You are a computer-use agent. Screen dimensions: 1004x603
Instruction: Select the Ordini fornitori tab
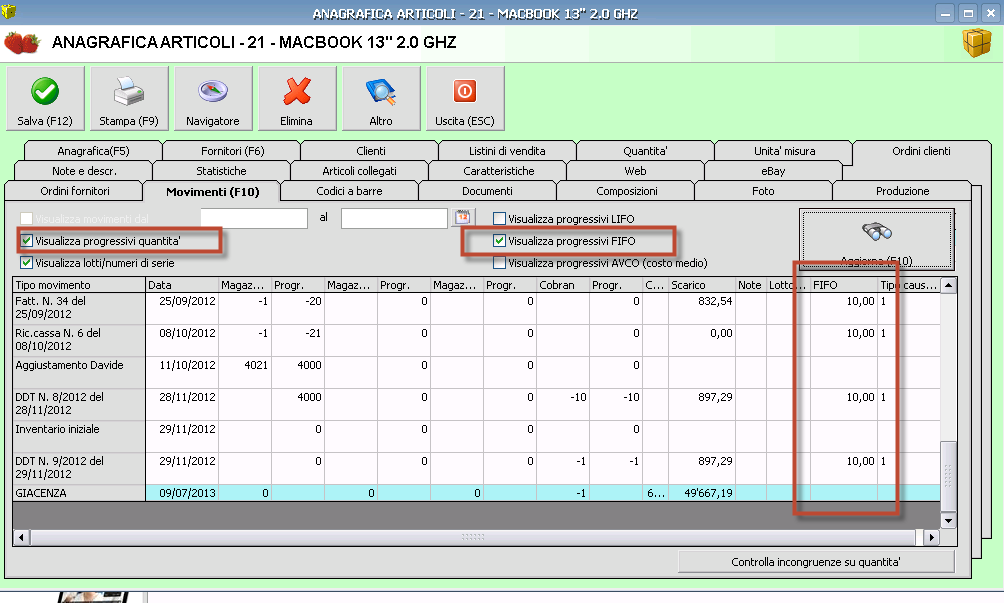click(75, 191)
